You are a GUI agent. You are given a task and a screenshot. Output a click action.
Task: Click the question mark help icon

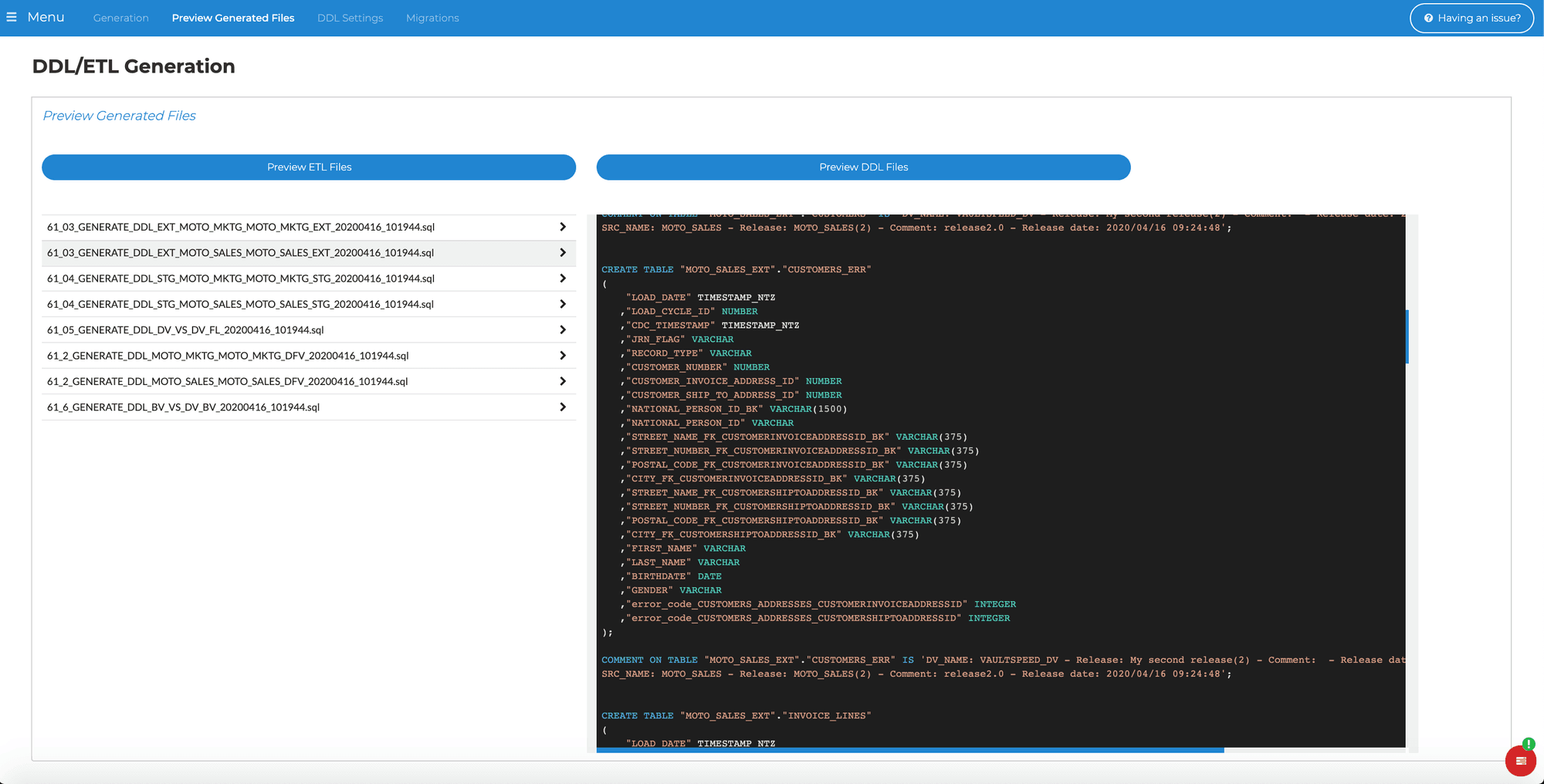click(1428, 18)
